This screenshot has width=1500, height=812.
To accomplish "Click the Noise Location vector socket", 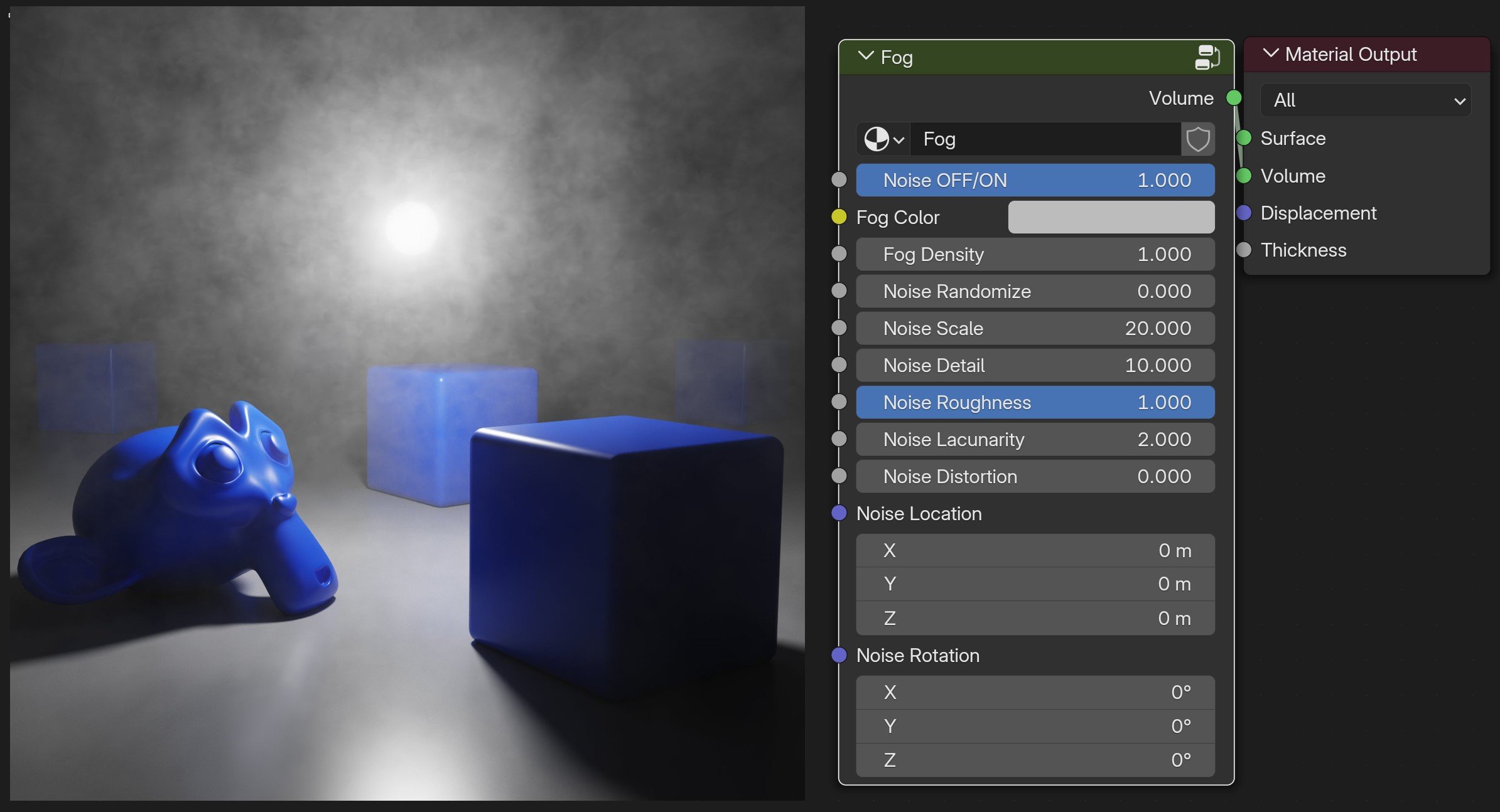I will click(839, 513).
